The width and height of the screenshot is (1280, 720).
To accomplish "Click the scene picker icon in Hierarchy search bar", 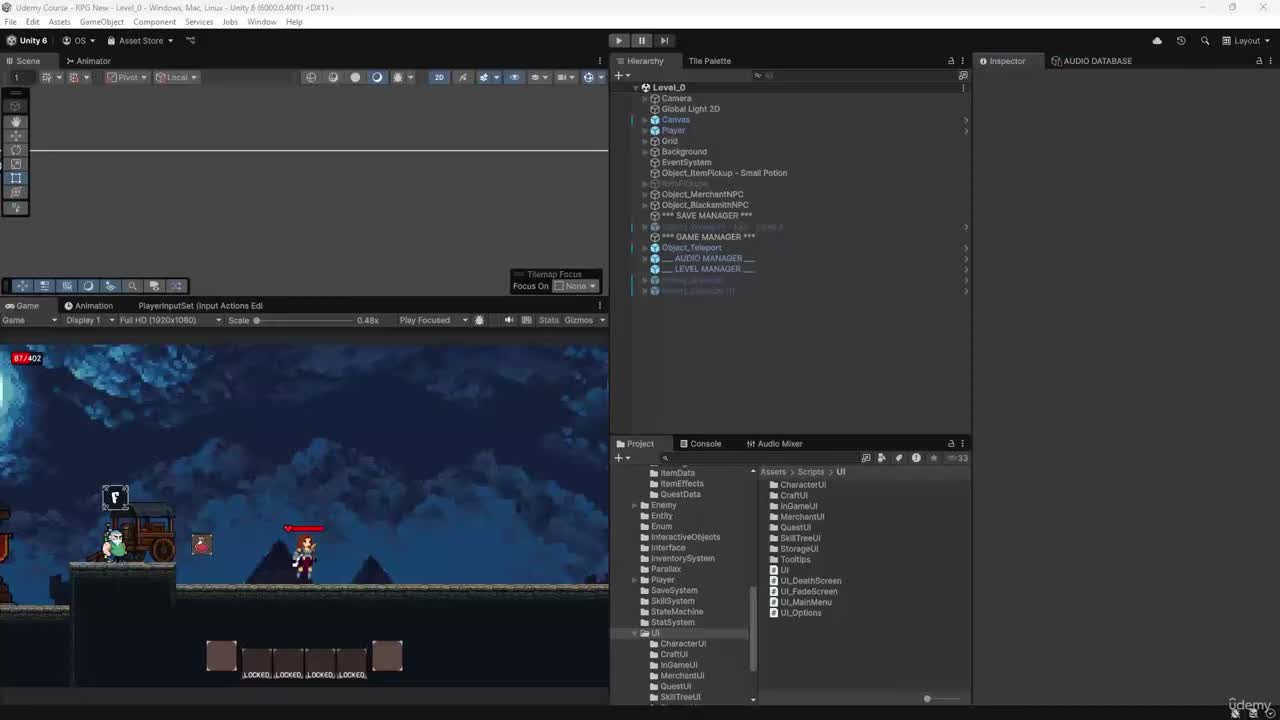I will [963, 75].
